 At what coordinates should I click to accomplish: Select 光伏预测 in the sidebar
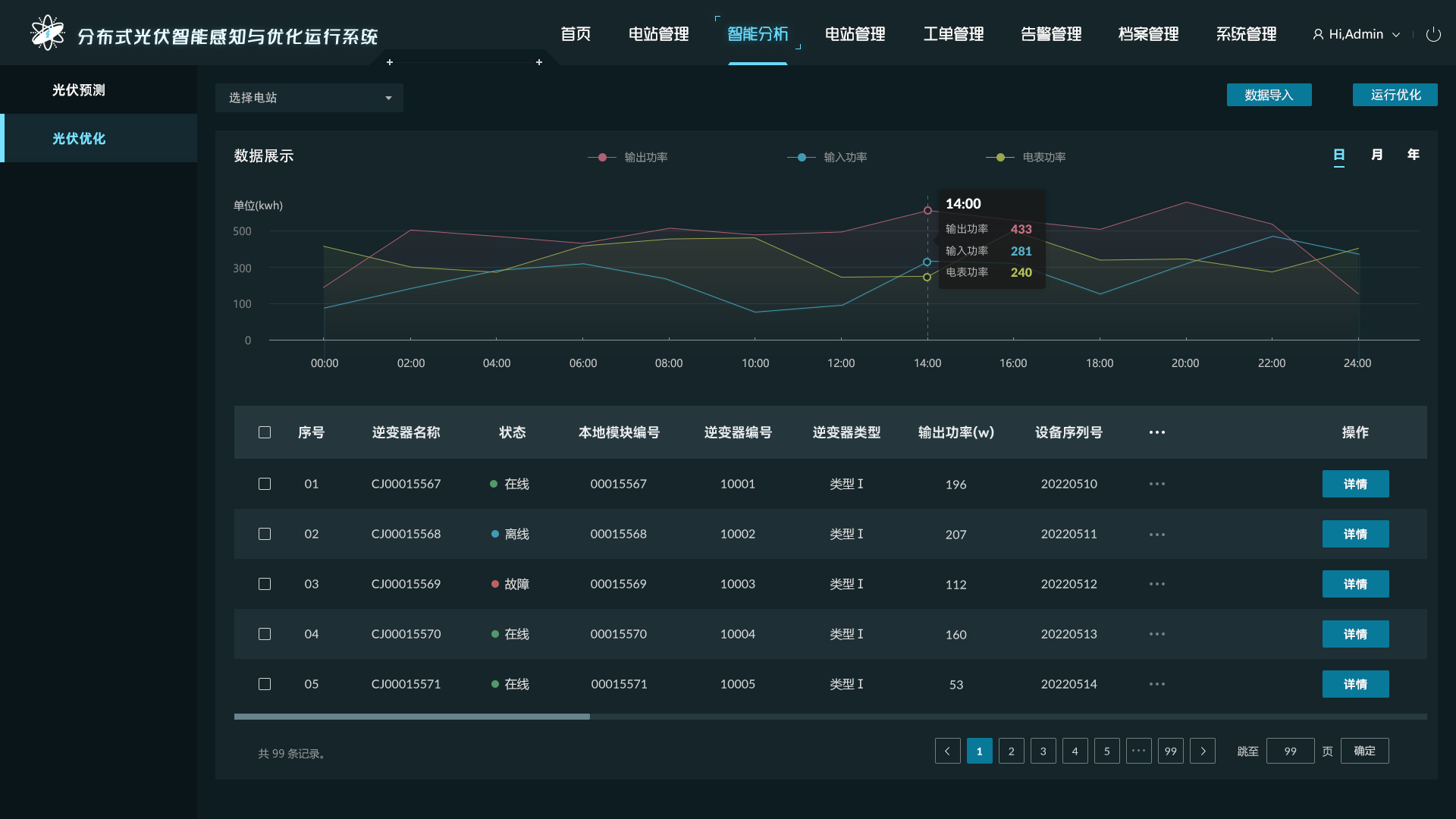(x=99, y=89)
